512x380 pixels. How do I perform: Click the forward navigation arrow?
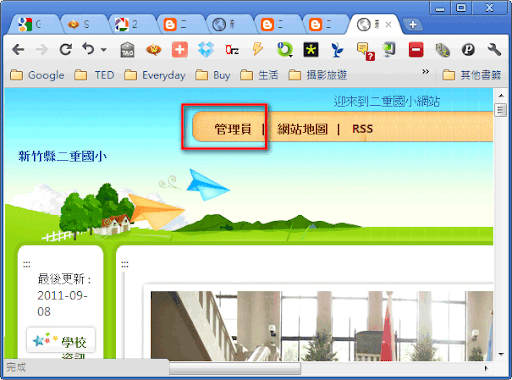[x=42, y=50]
